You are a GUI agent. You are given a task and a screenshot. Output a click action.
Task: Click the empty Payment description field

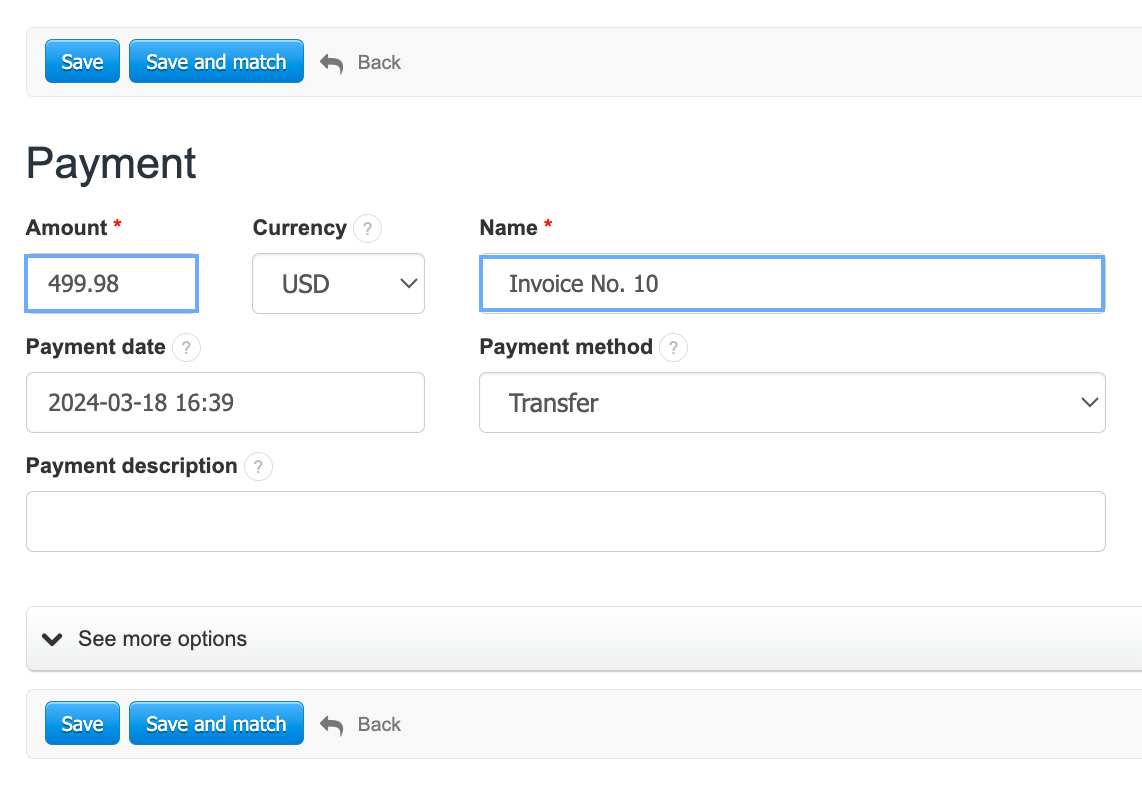[x=565, y=521]
